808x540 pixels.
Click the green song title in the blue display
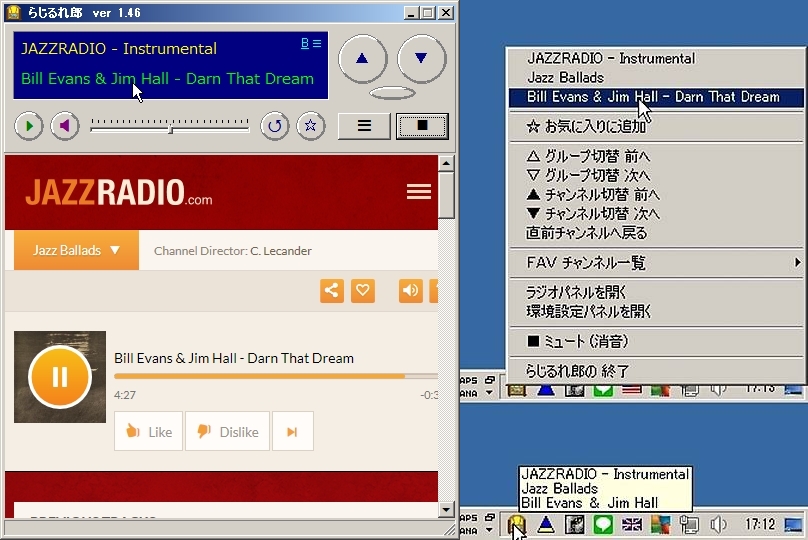tap(167, 78)
